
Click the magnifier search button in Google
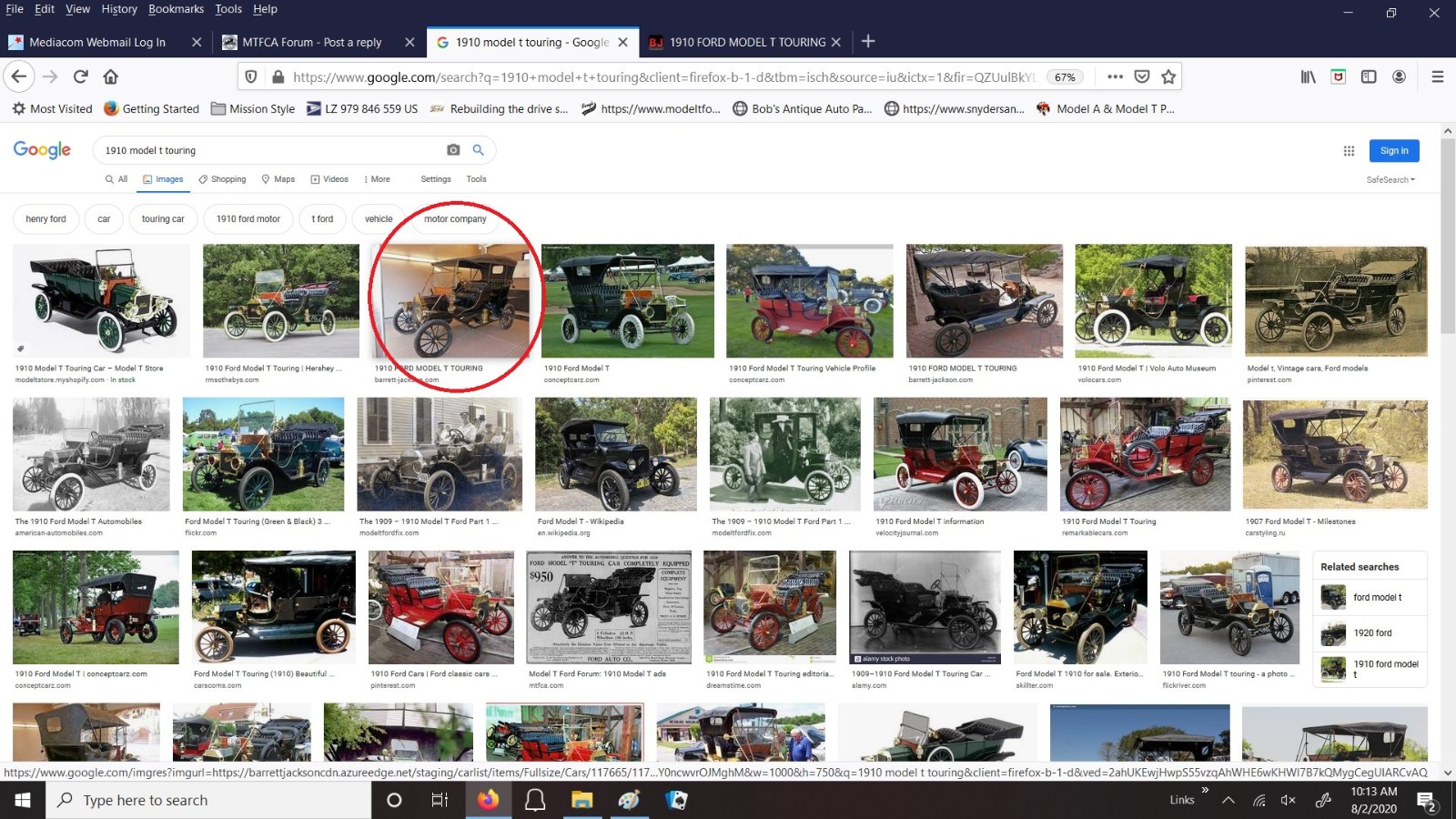[x=478, y=150]
